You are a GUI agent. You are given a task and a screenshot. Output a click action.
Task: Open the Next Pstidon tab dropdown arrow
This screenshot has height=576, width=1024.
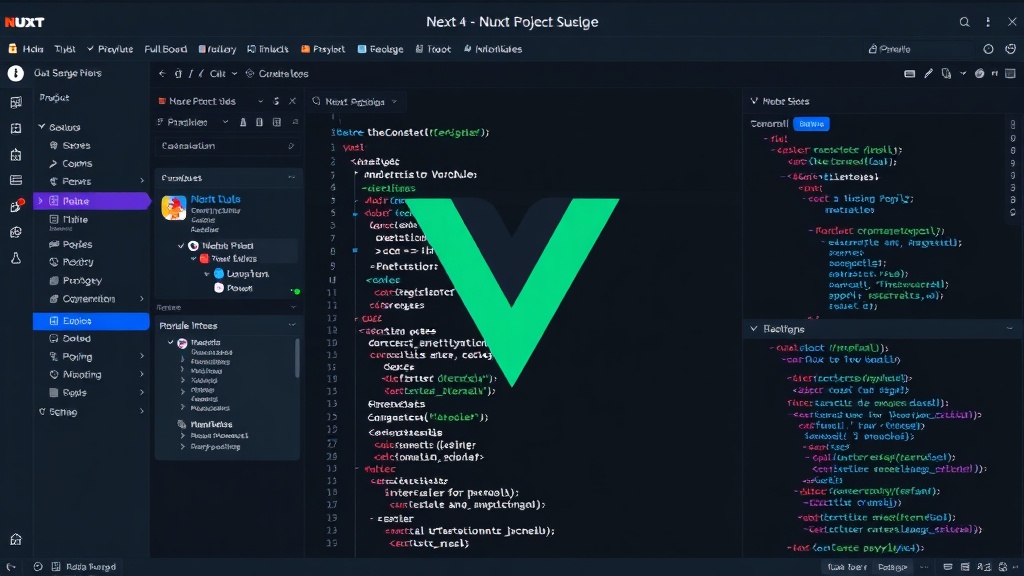point(394,102)
